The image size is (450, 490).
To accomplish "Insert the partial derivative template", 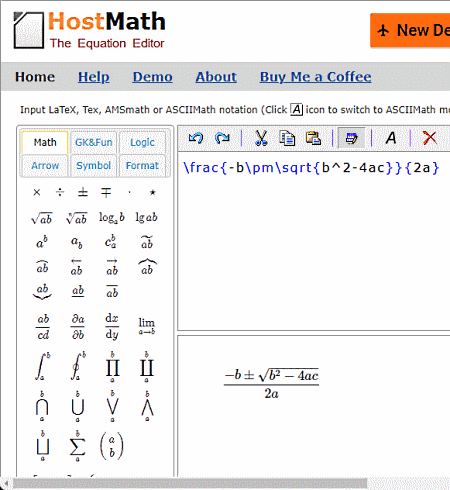I will pyautogui.click(x=78, y=327).
